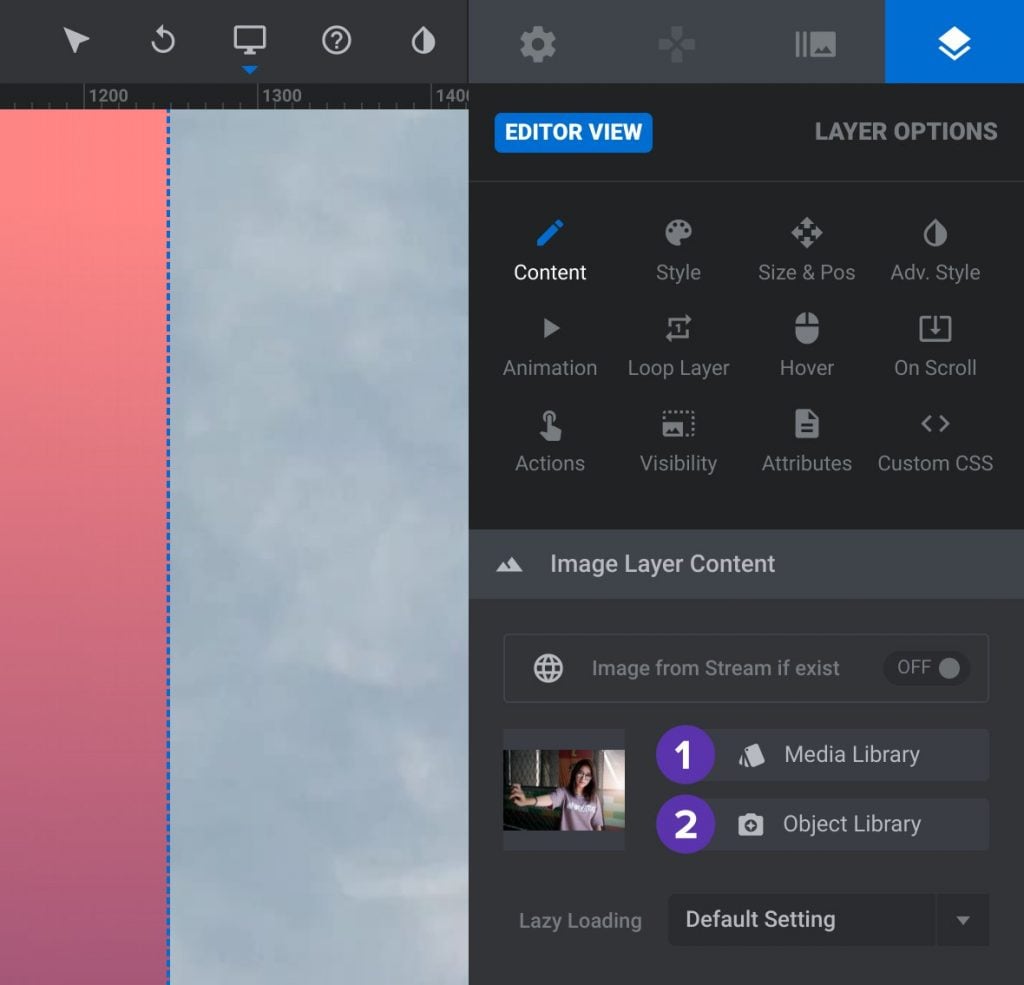
Task: Open the On Scroll options
Action: click(x=934, y=345)
